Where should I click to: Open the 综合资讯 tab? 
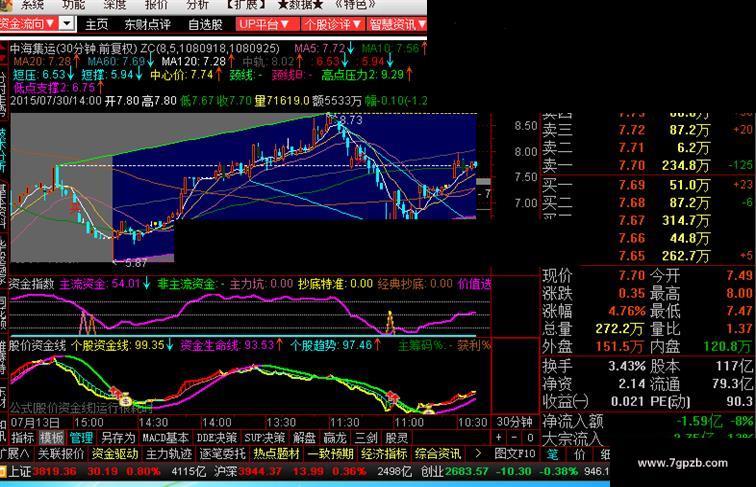point(438,454)
